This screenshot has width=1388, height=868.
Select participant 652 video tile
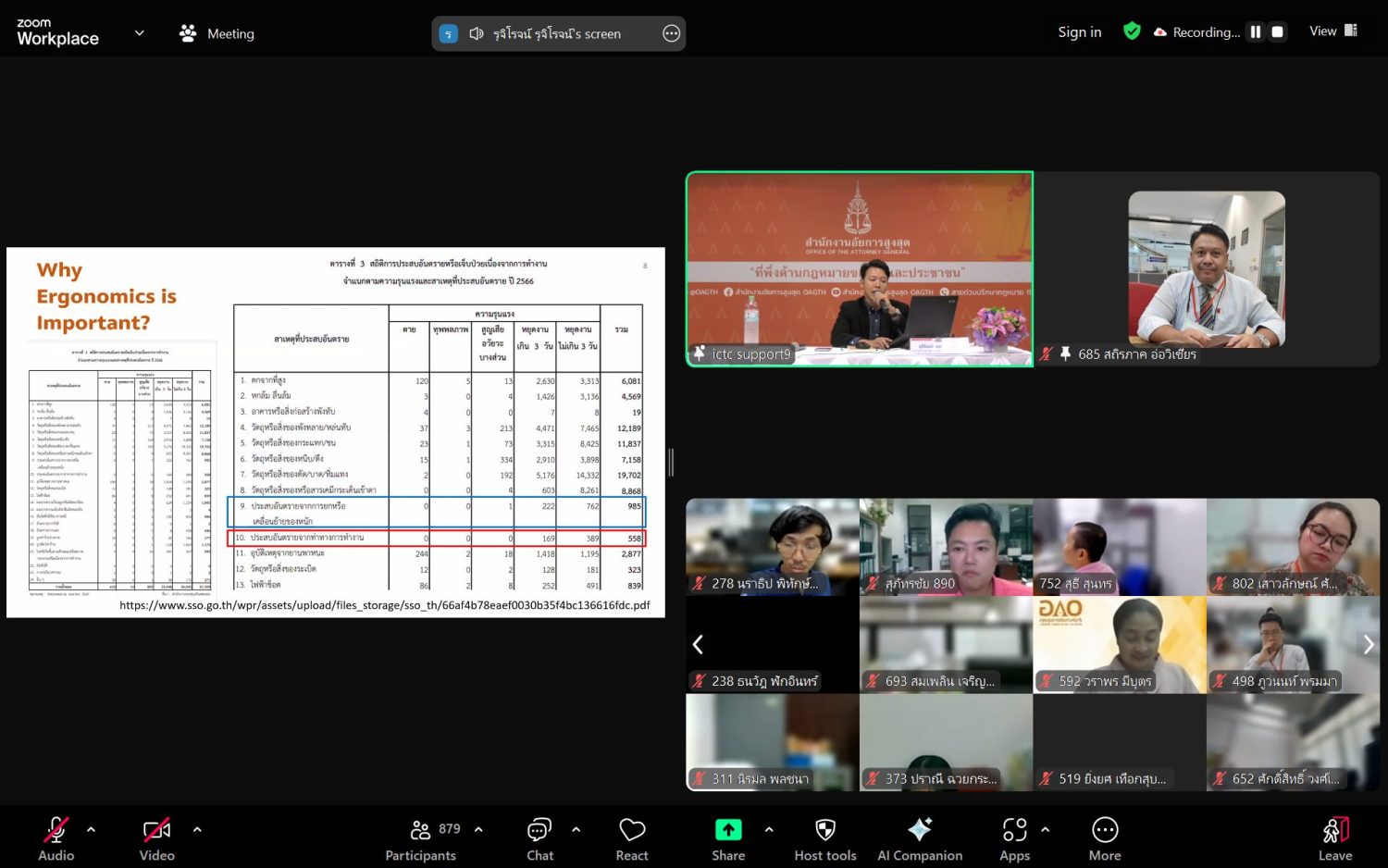click(1294, 742)
